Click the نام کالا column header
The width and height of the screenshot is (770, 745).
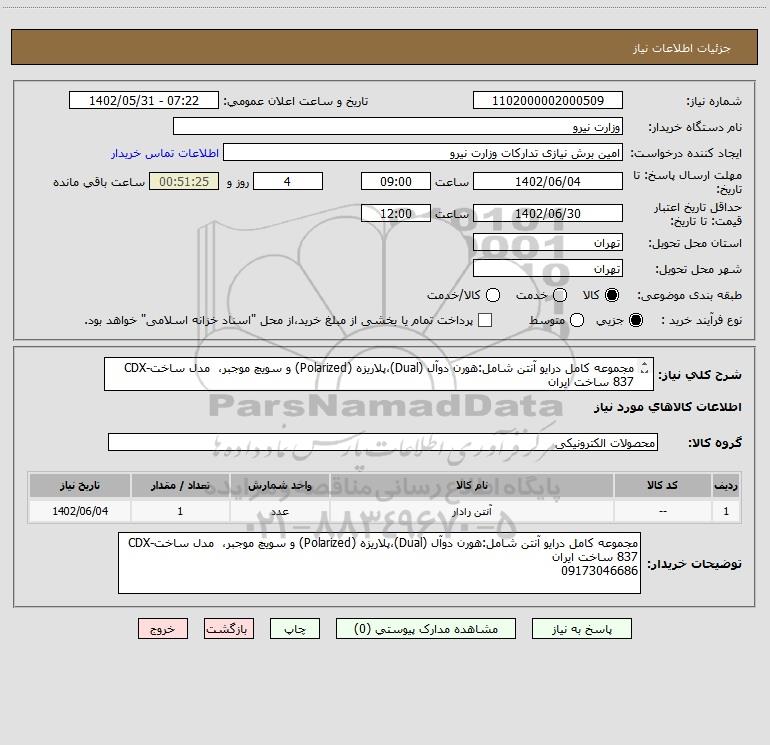point(471,485)
